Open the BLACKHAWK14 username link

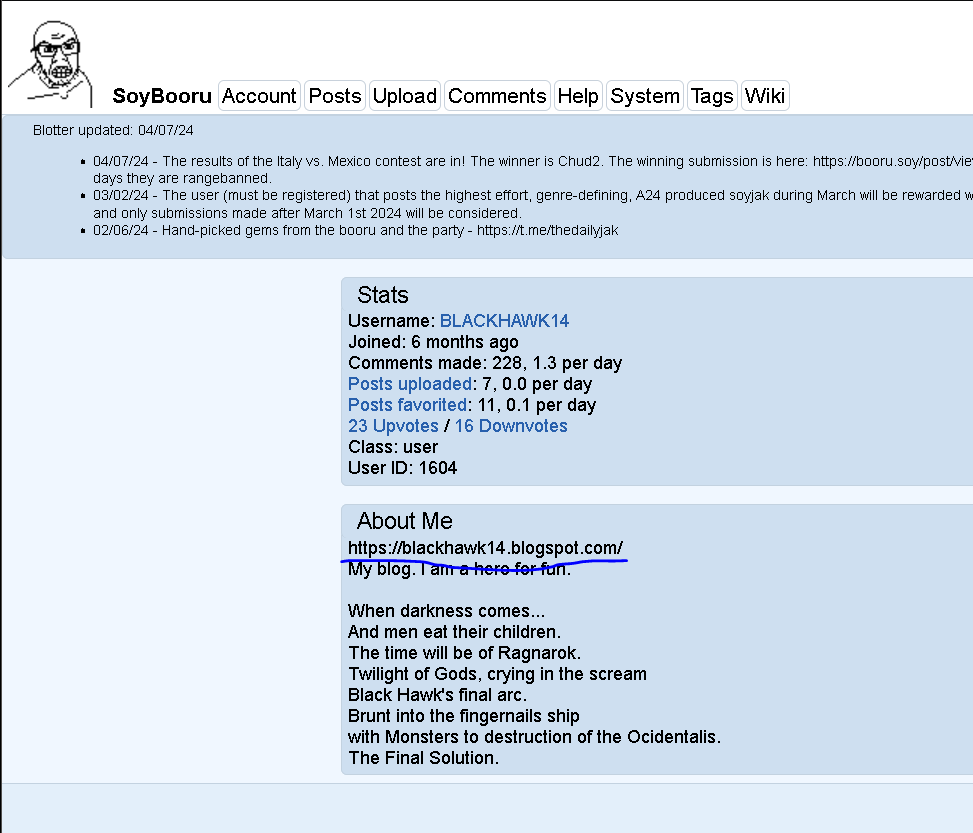tap(504, 321)
